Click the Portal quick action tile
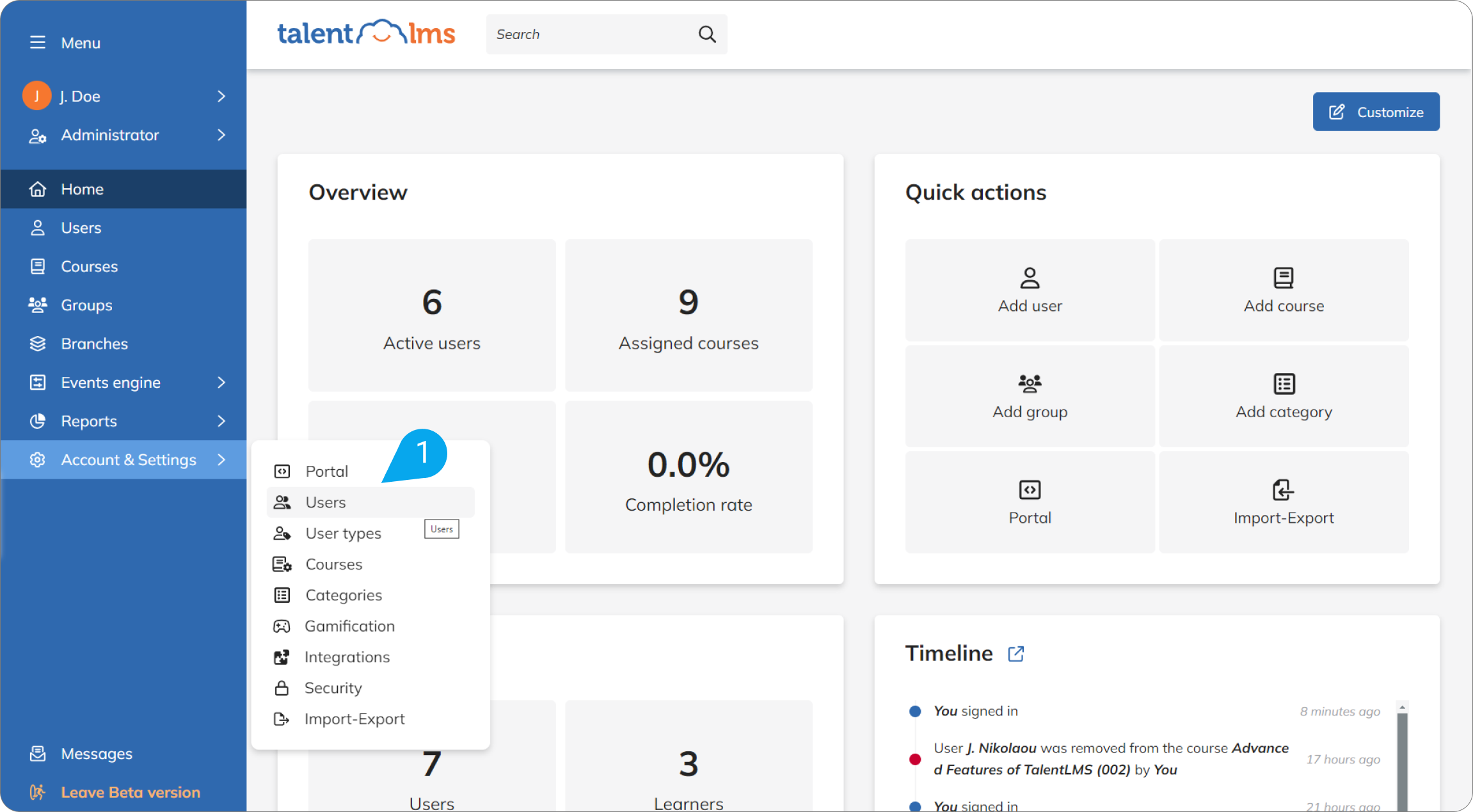Image resolution: width=1473 pixels, height=812 pixels. pyautogui.click(x=1030, y=502)
